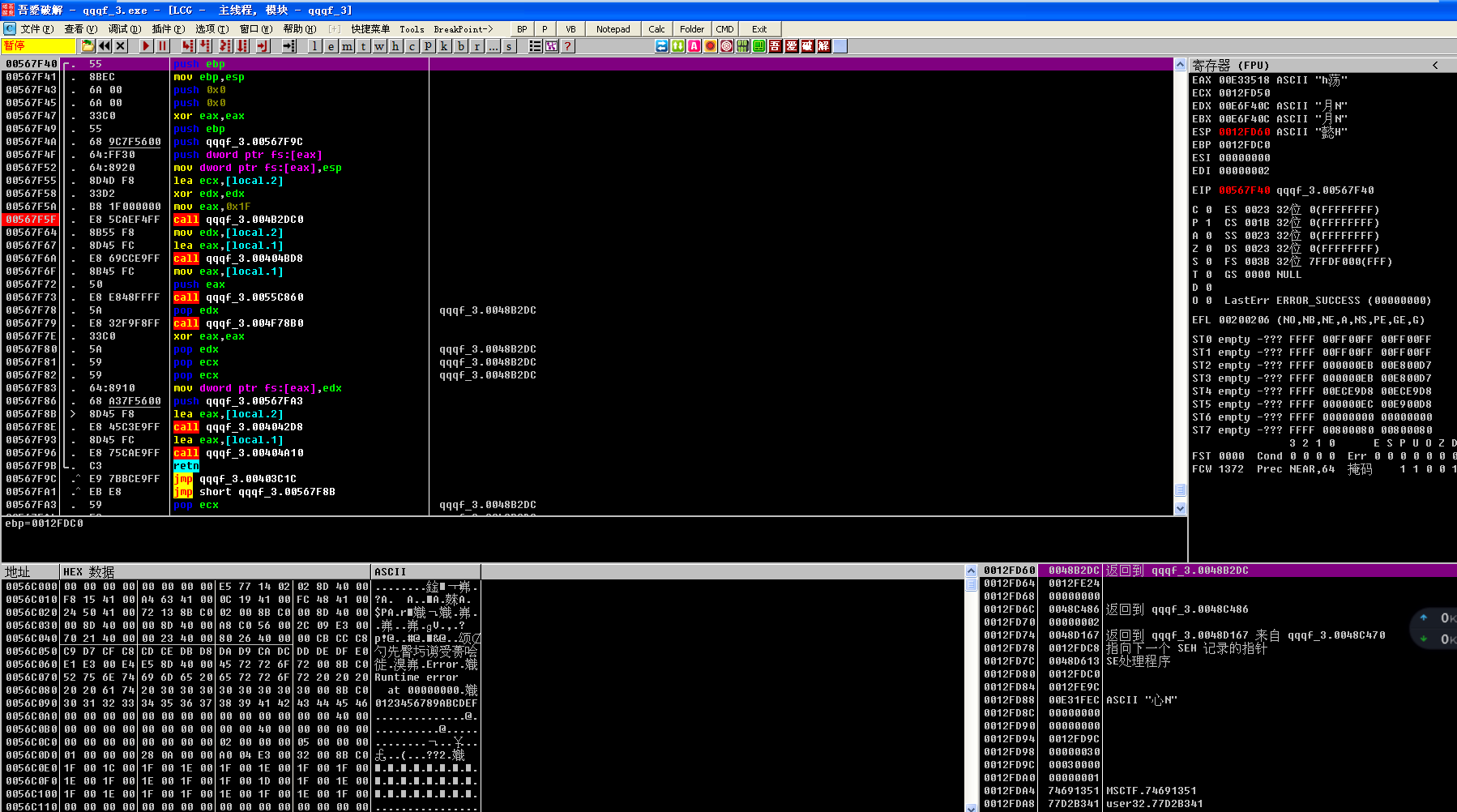Open the 文件(F) menu
Viewport: 1457px width, 812px height.
[36, 29]
